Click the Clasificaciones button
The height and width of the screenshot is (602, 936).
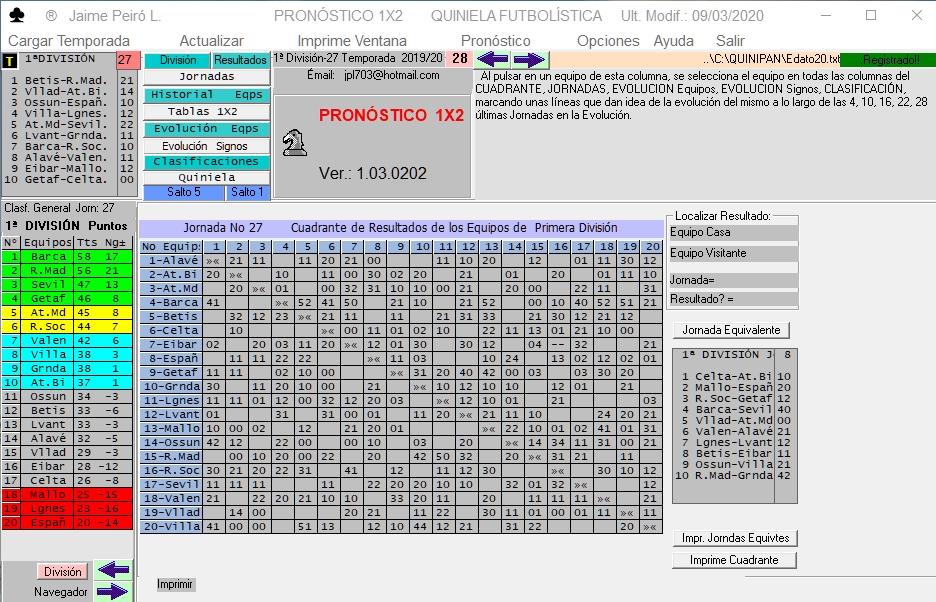(x=207, y=161)
